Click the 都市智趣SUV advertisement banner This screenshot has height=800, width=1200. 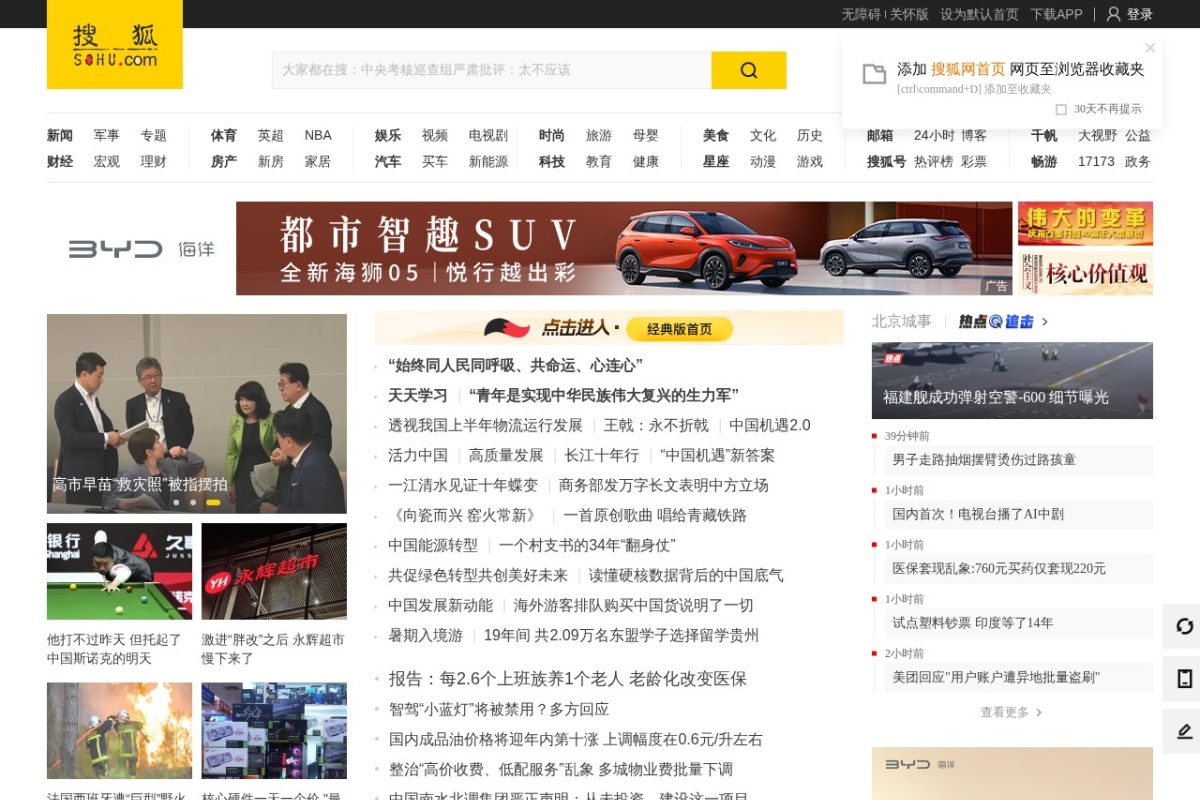[624, 249]
